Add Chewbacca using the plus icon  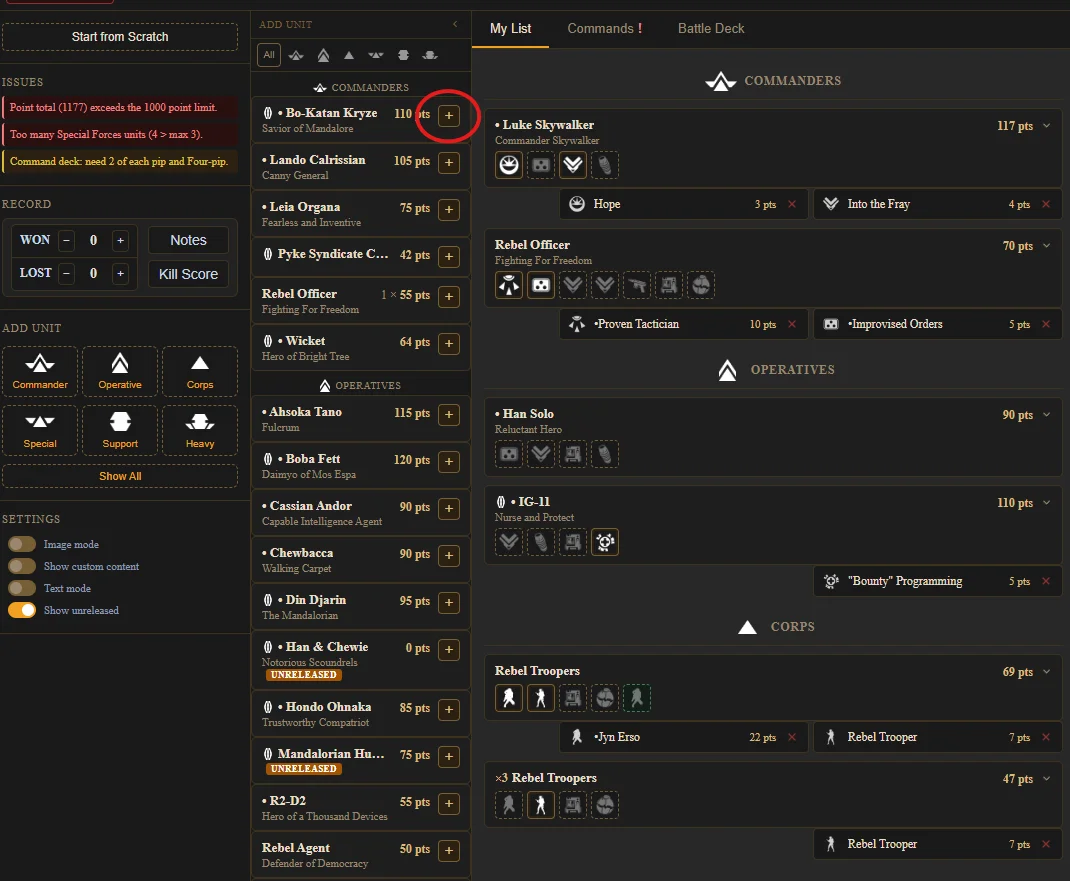448,555
